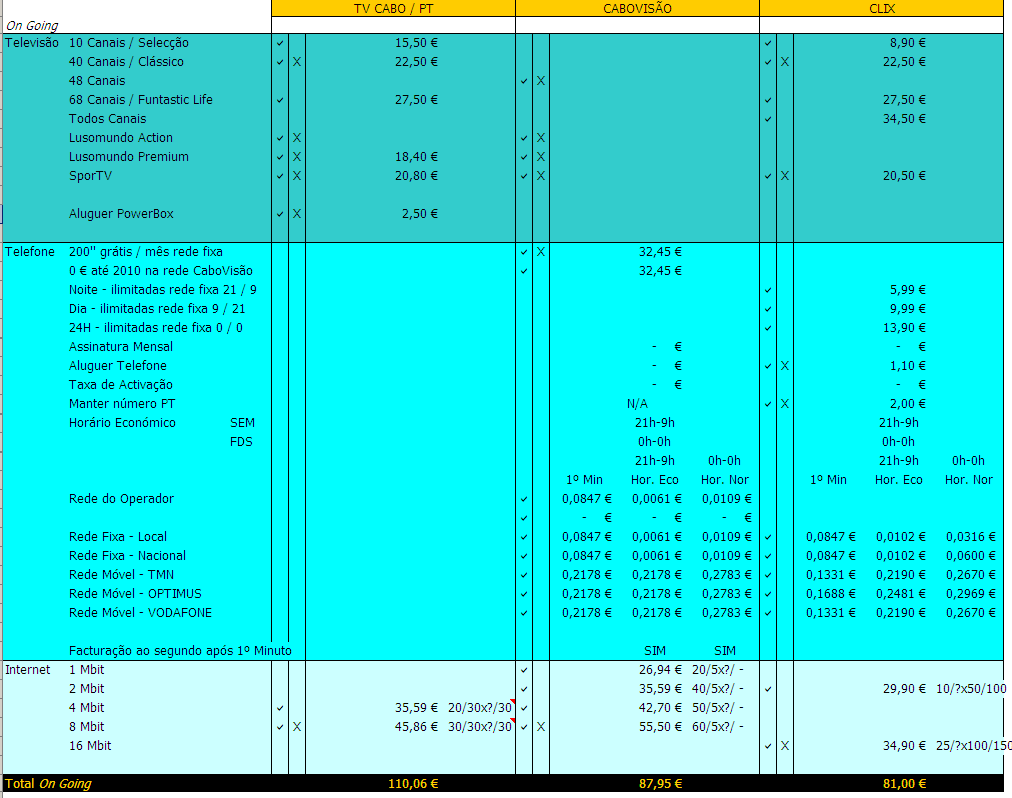Click the 0,1688 € OPTIMUS rate cell
Image resolution: width=1012 pixels, height=798 pixels.
point(831,593)
